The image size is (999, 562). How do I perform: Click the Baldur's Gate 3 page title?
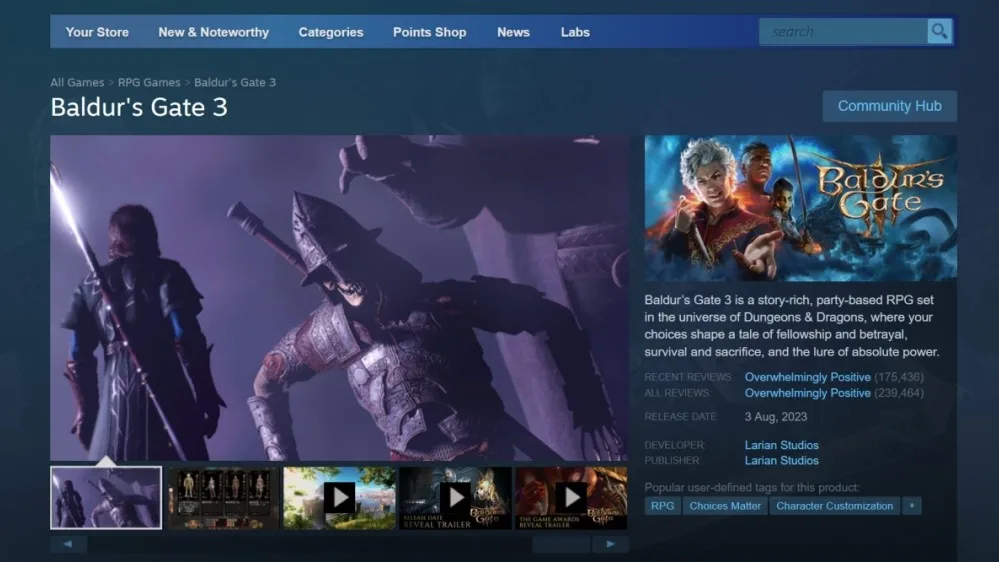tap(139, 107)
